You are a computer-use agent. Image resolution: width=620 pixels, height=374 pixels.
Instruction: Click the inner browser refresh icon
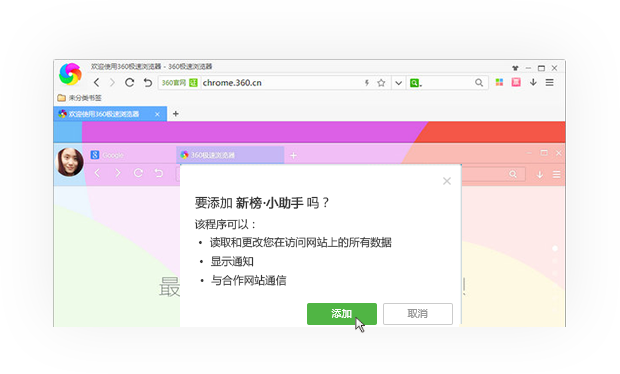click(x=138, y=173)
